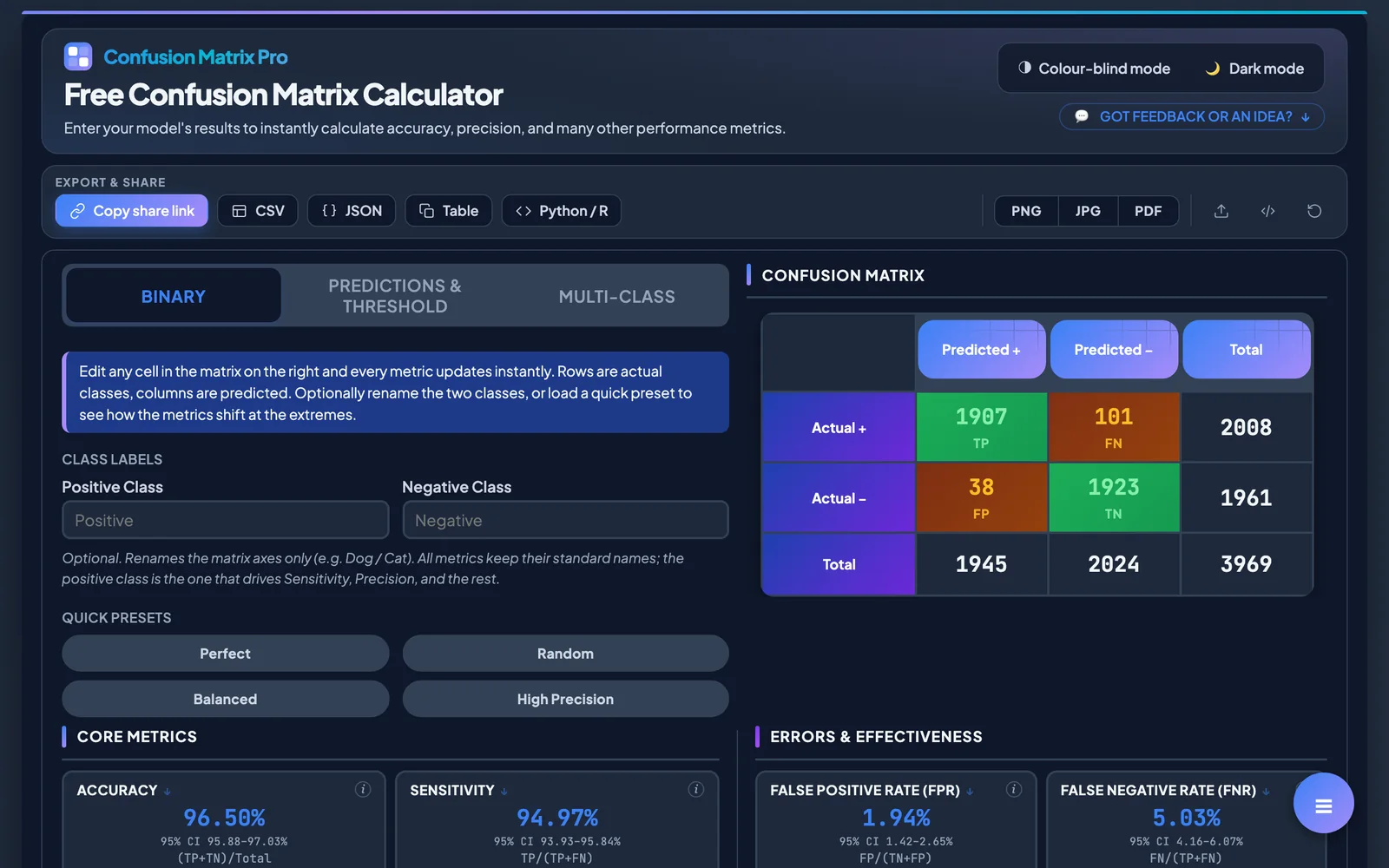Expand the Accuracy arrow indicator
This screenshot has width=1389, height=868.
tap(168, 792)
